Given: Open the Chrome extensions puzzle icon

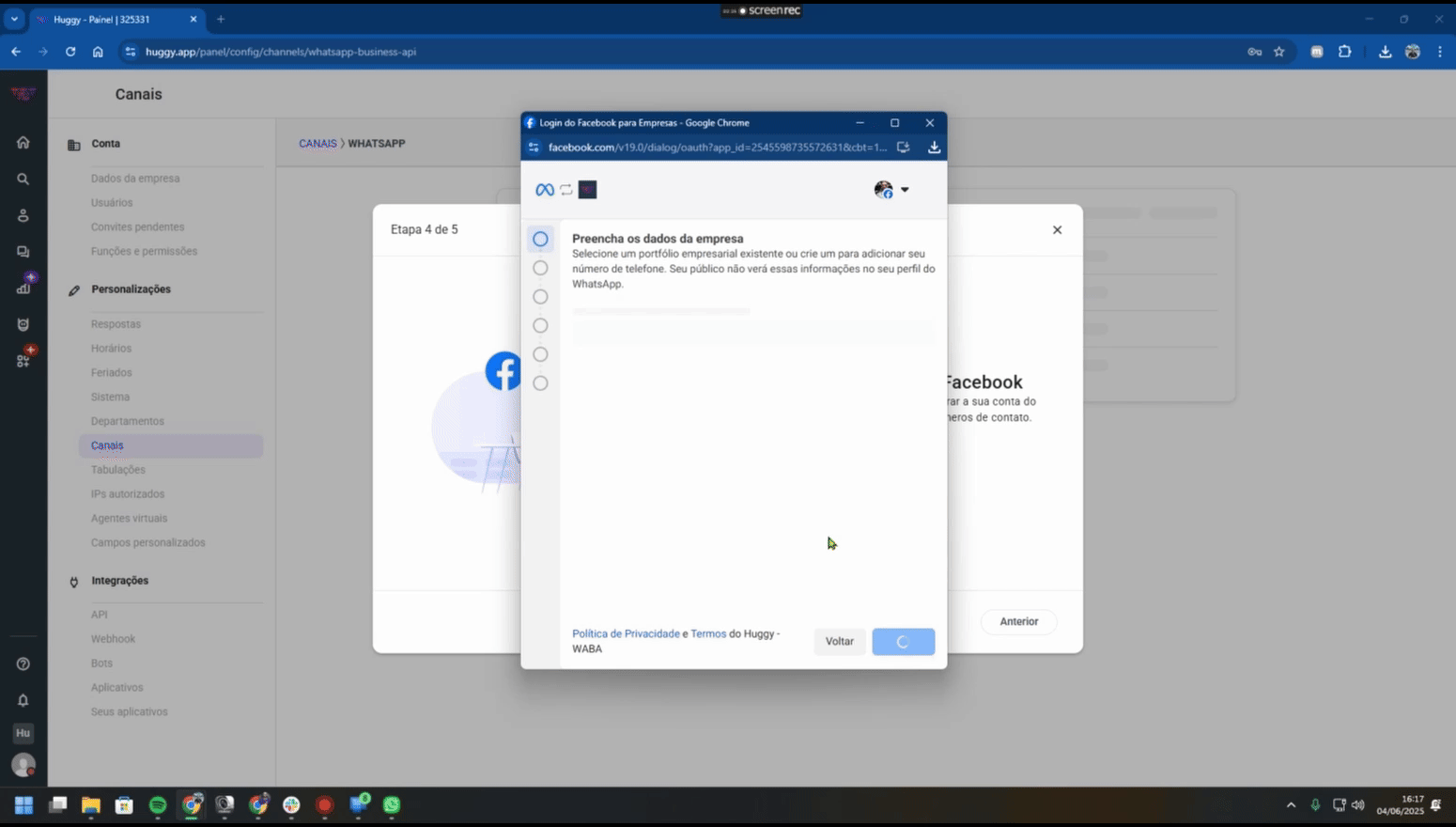Looking at the screenshot, I should [1344, 52].
